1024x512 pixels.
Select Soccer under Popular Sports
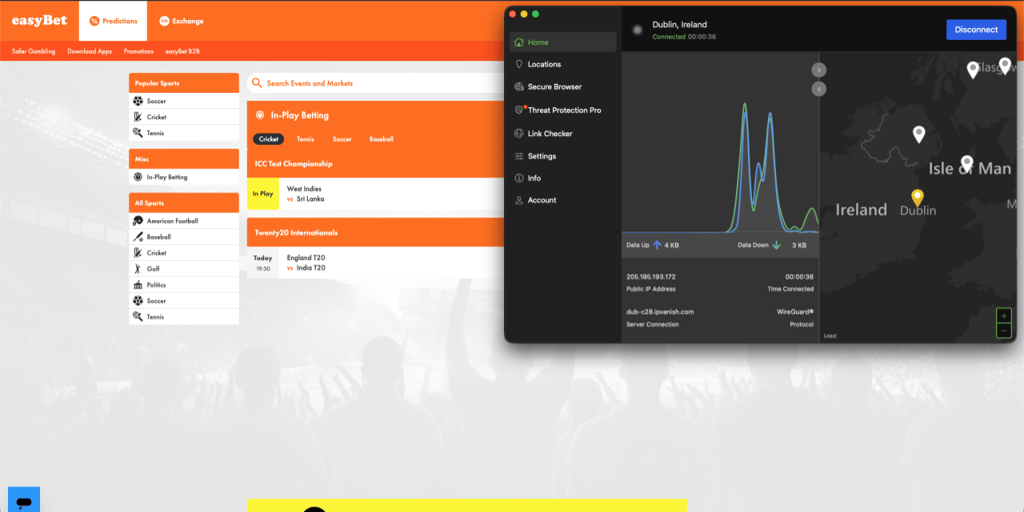pos(184,101)
